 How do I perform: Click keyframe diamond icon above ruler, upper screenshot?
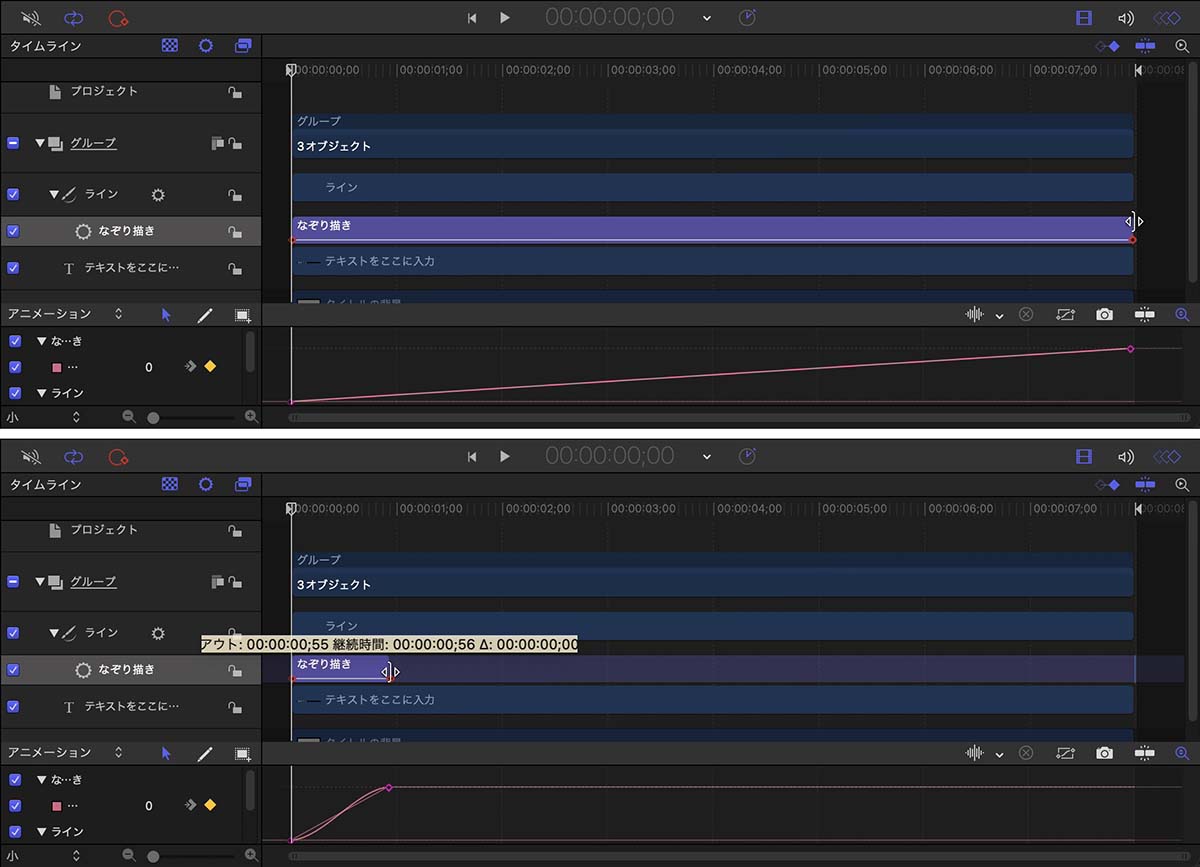click(x=1107, y=46)
